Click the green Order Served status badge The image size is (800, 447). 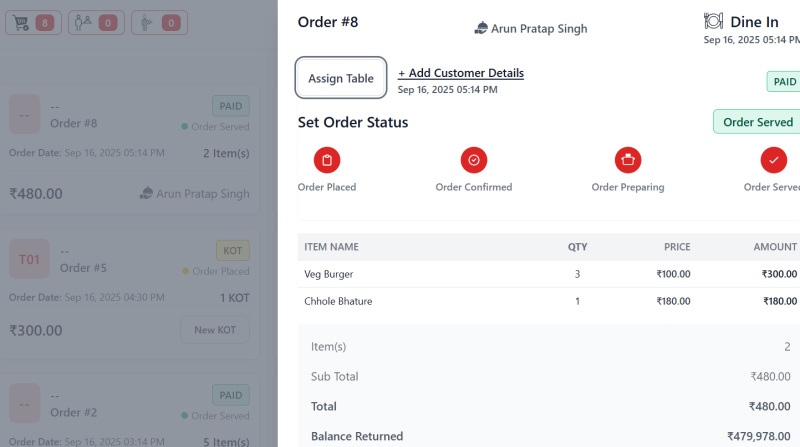[x=757, y=122]
